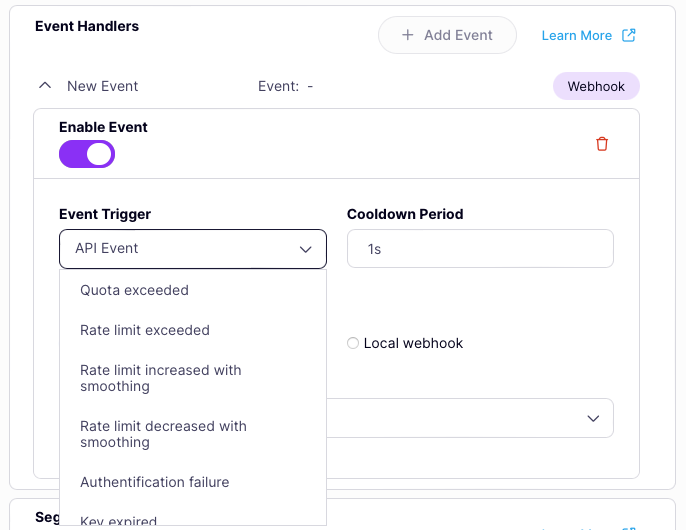Toggle the Enable Event switch off
The width and height of the screenshot is (686, 530).
tap(87, 154)
